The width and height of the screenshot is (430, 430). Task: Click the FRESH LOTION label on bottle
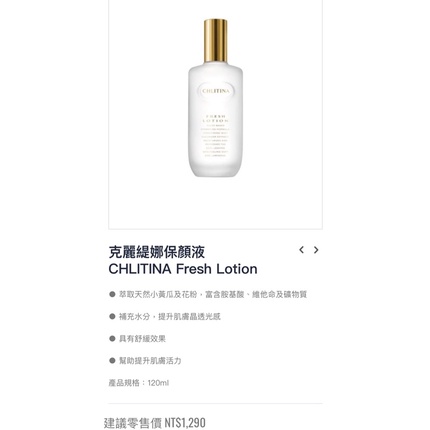[x=215, y=118]
